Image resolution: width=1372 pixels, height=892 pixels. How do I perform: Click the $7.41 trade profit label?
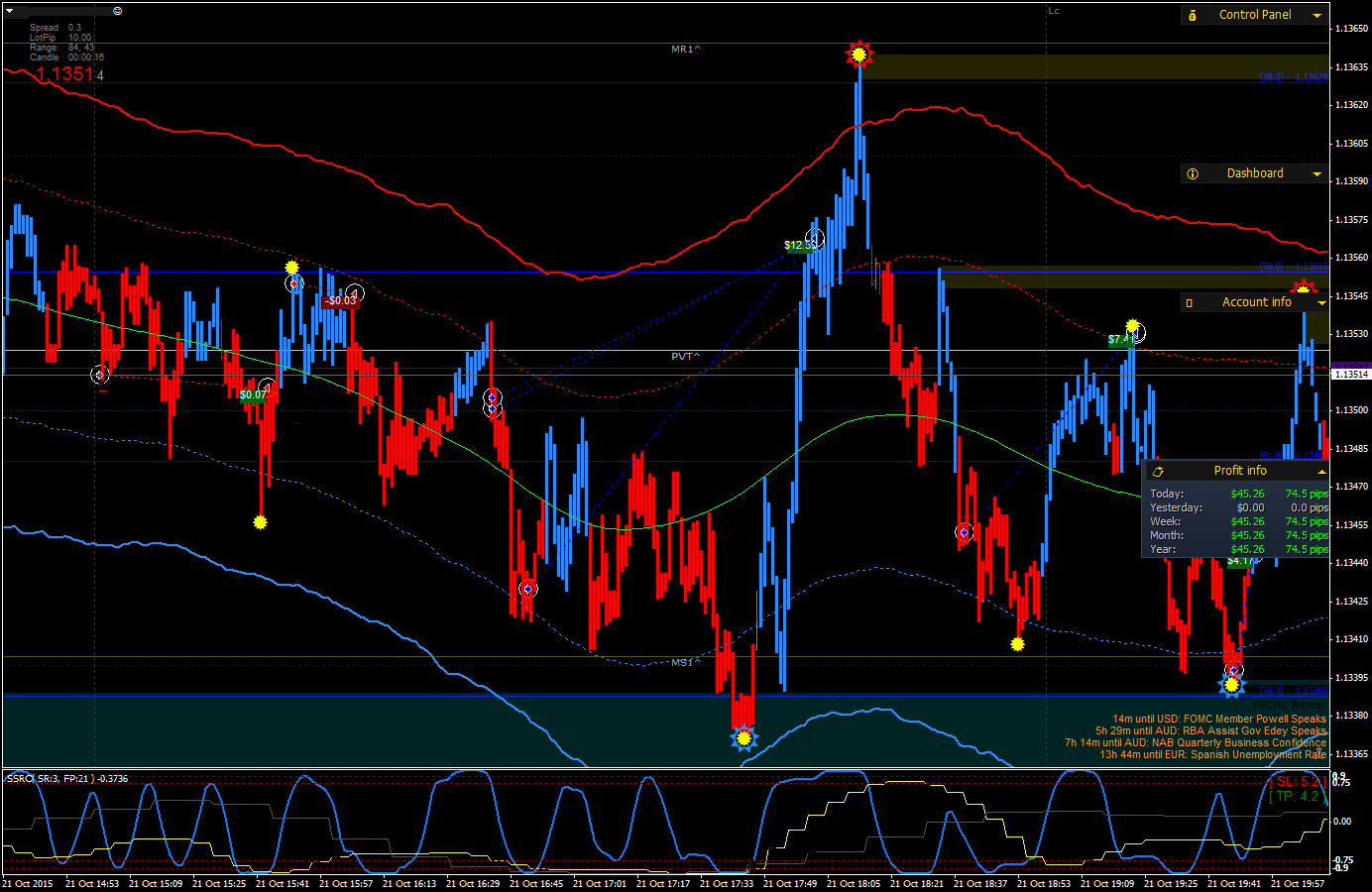click(x=1121, y=340)
